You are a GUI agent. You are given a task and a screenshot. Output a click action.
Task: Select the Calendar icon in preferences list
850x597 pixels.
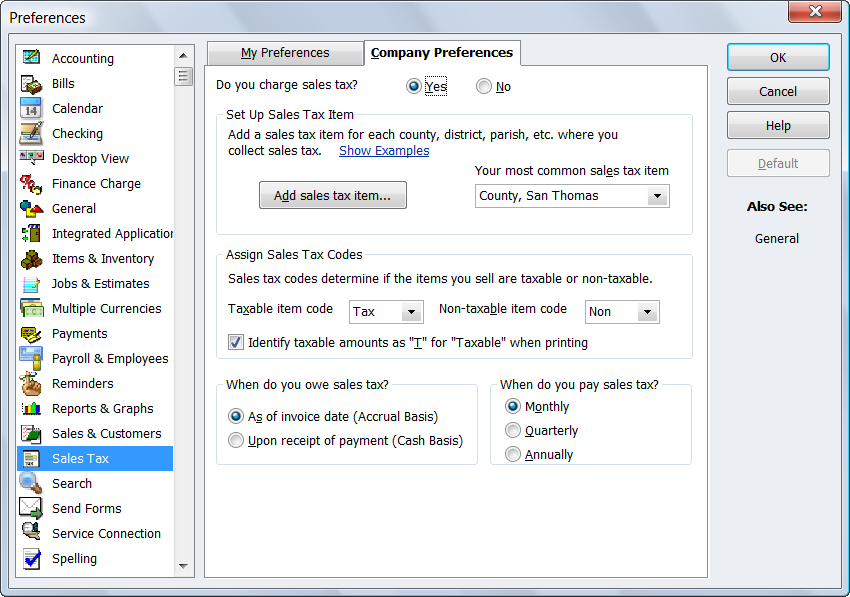[x=31, y=108]
